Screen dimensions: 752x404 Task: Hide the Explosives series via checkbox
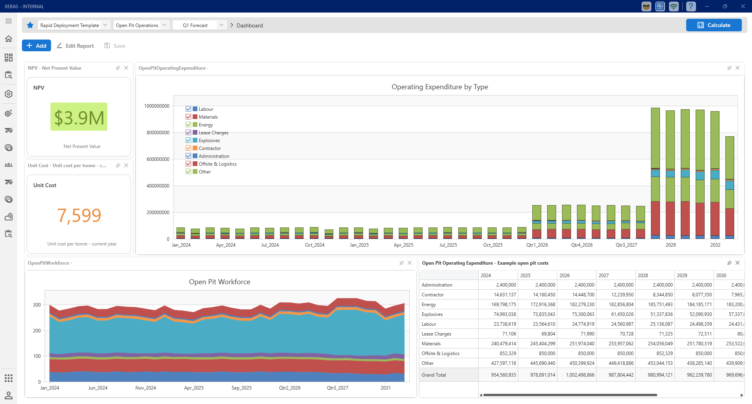[188, 140]
